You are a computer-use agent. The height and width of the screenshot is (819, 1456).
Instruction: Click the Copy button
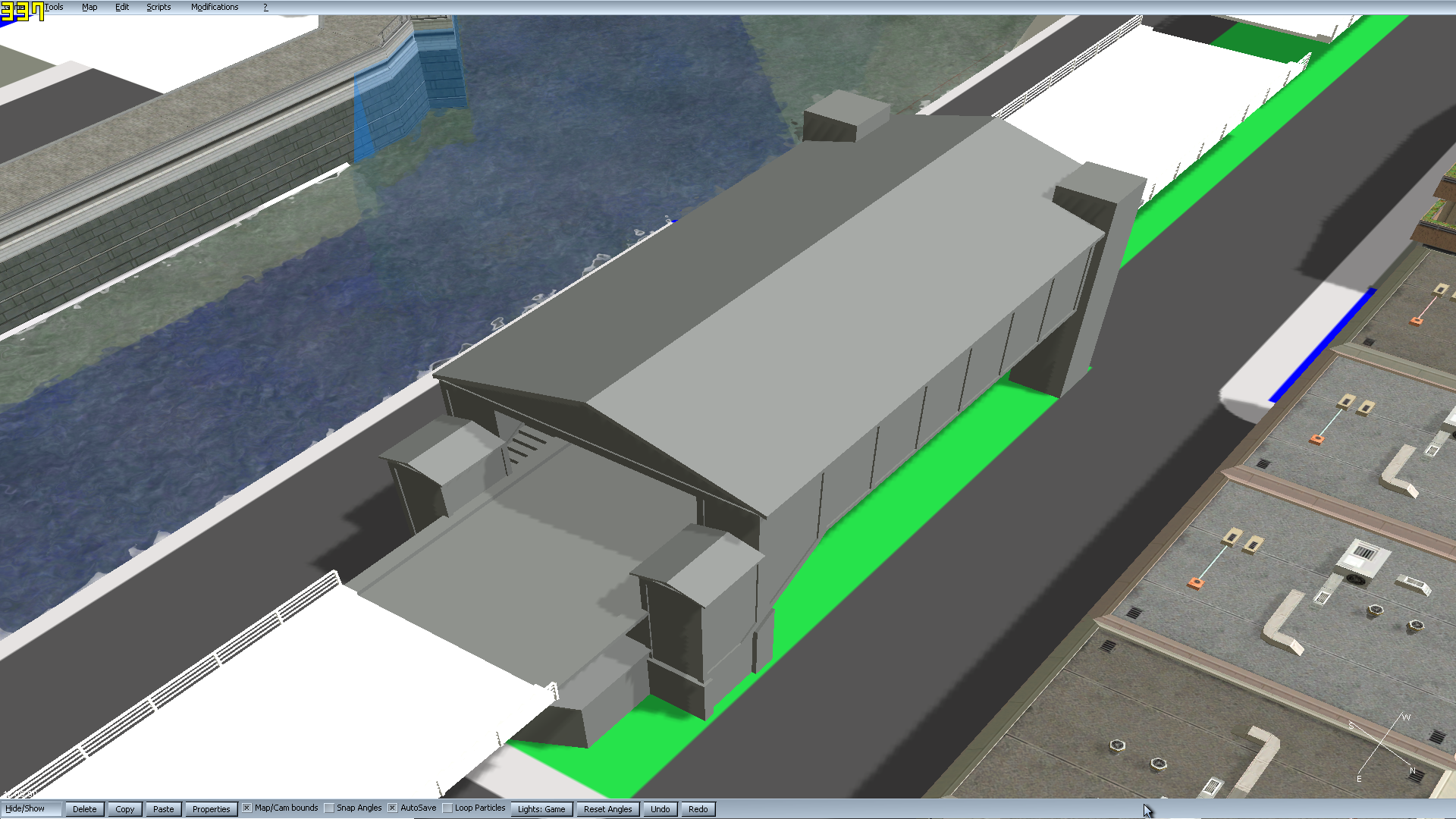pyautogui.click(x=125, y=809)
